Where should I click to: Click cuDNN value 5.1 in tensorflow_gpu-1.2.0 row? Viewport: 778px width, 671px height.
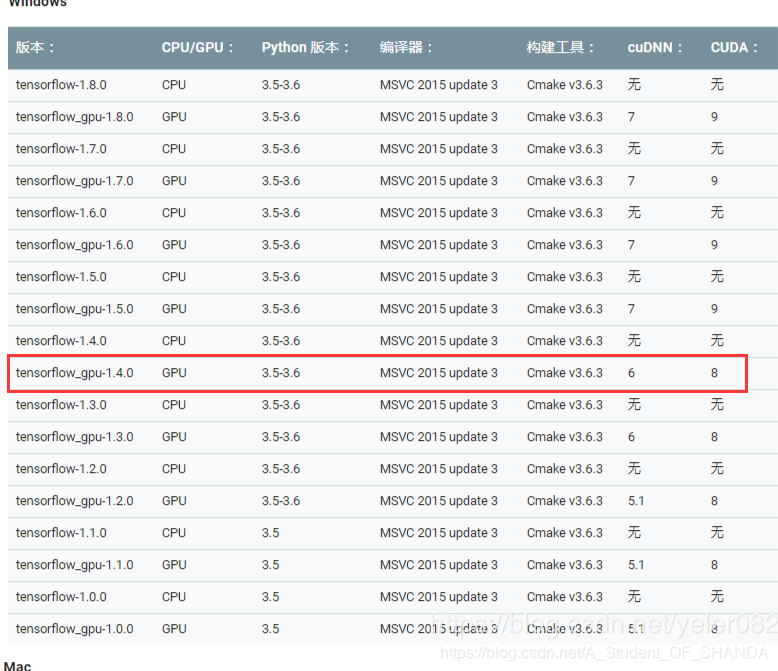click(636, 501)
